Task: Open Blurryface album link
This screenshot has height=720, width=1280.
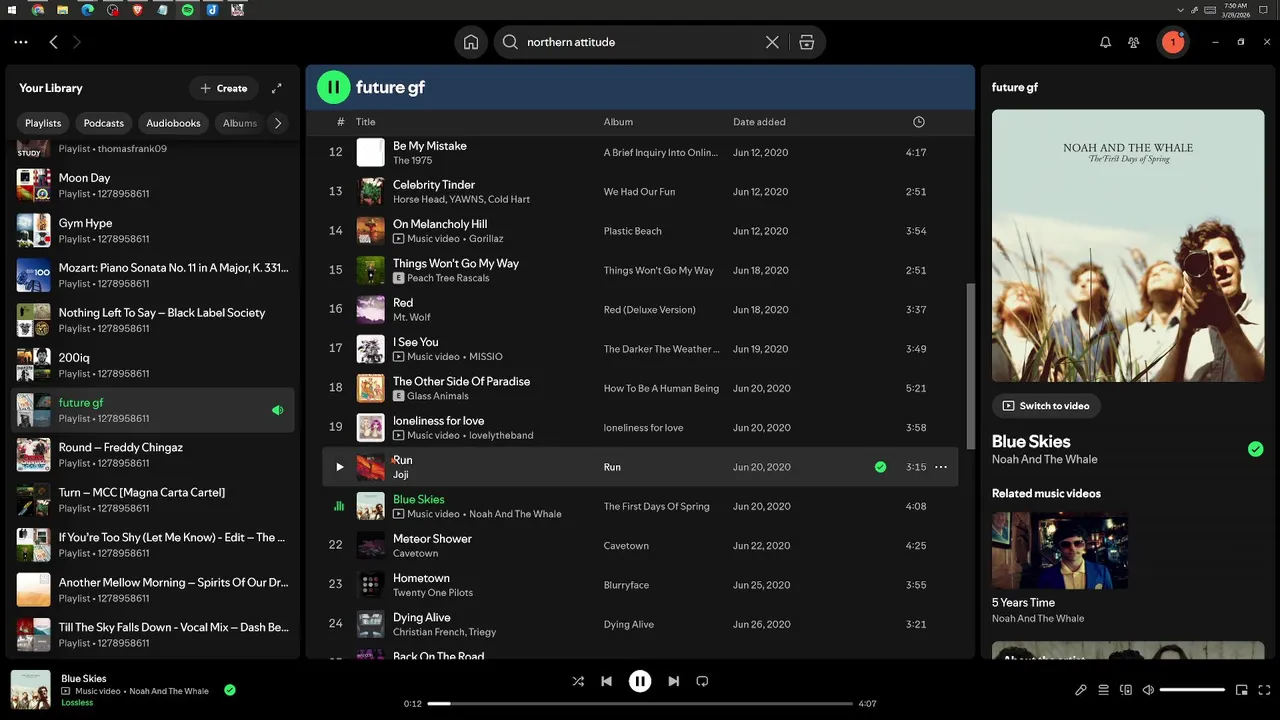Action: tap(626, 585)
